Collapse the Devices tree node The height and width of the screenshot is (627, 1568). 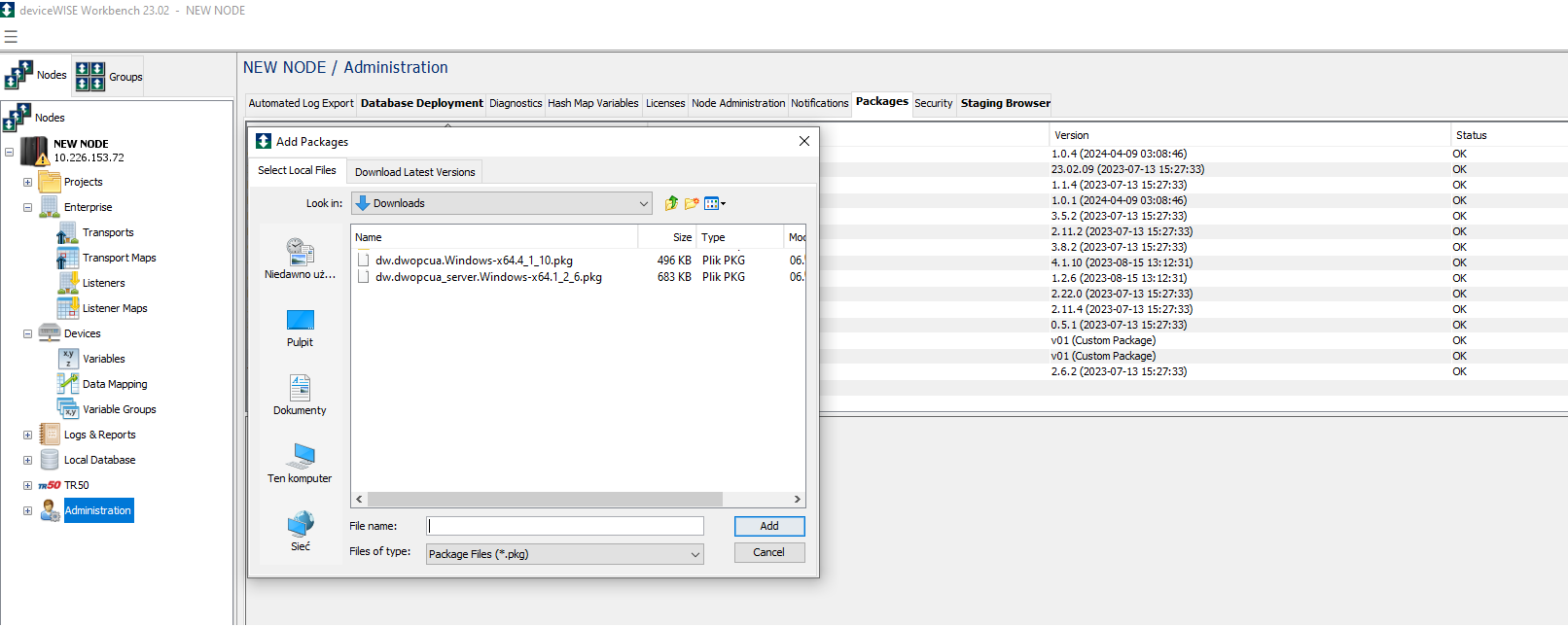[27, 333]
